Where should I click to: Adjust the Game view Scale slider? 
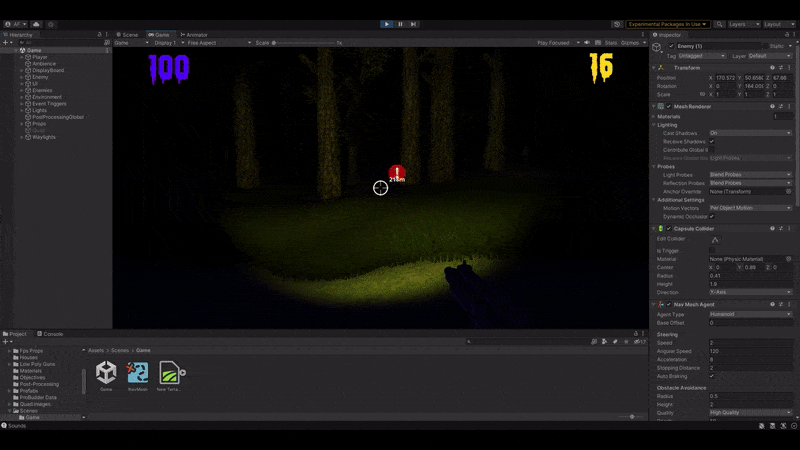coord(304,43)
